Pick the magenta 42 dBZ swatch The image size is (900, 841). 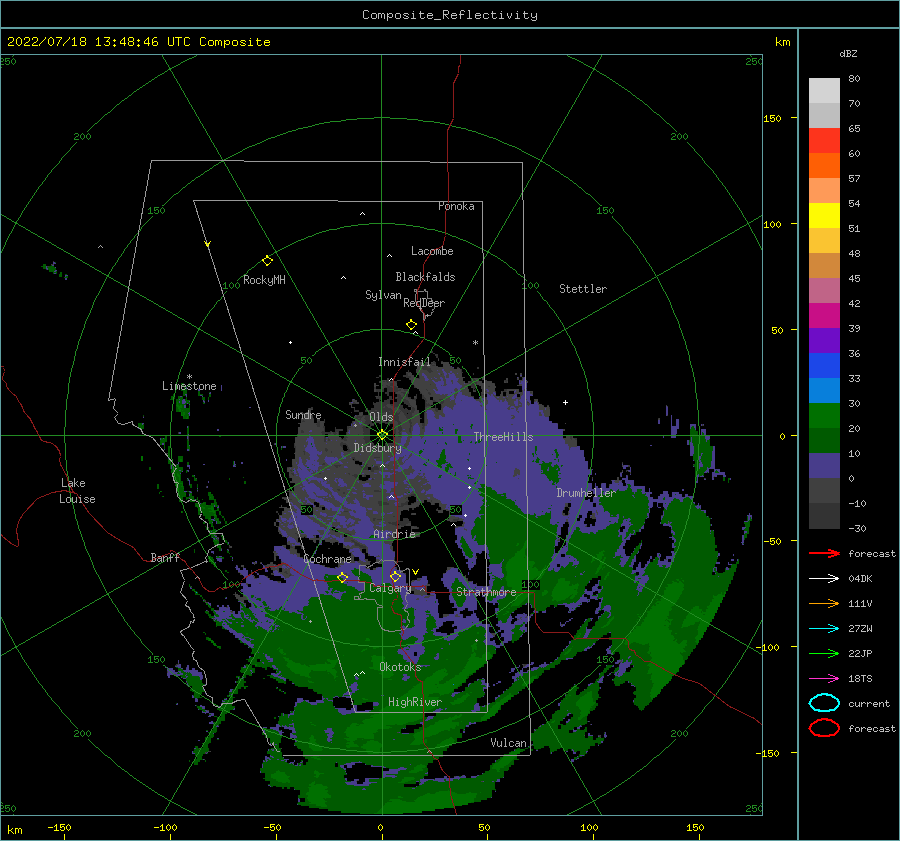824,315
